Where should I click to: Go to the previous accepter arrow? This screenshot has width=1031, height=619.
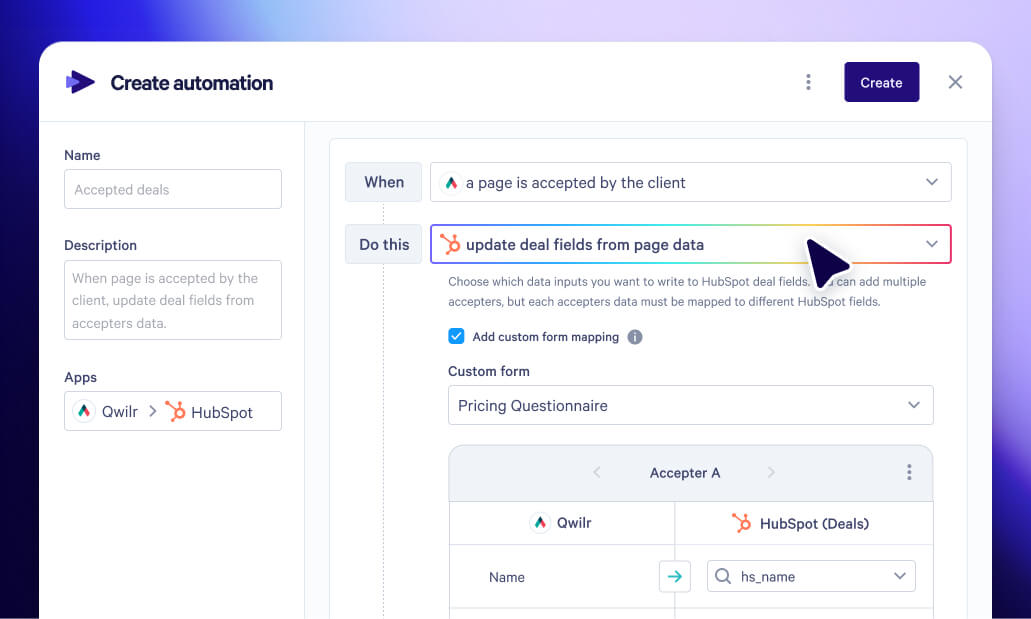[596, 472]
